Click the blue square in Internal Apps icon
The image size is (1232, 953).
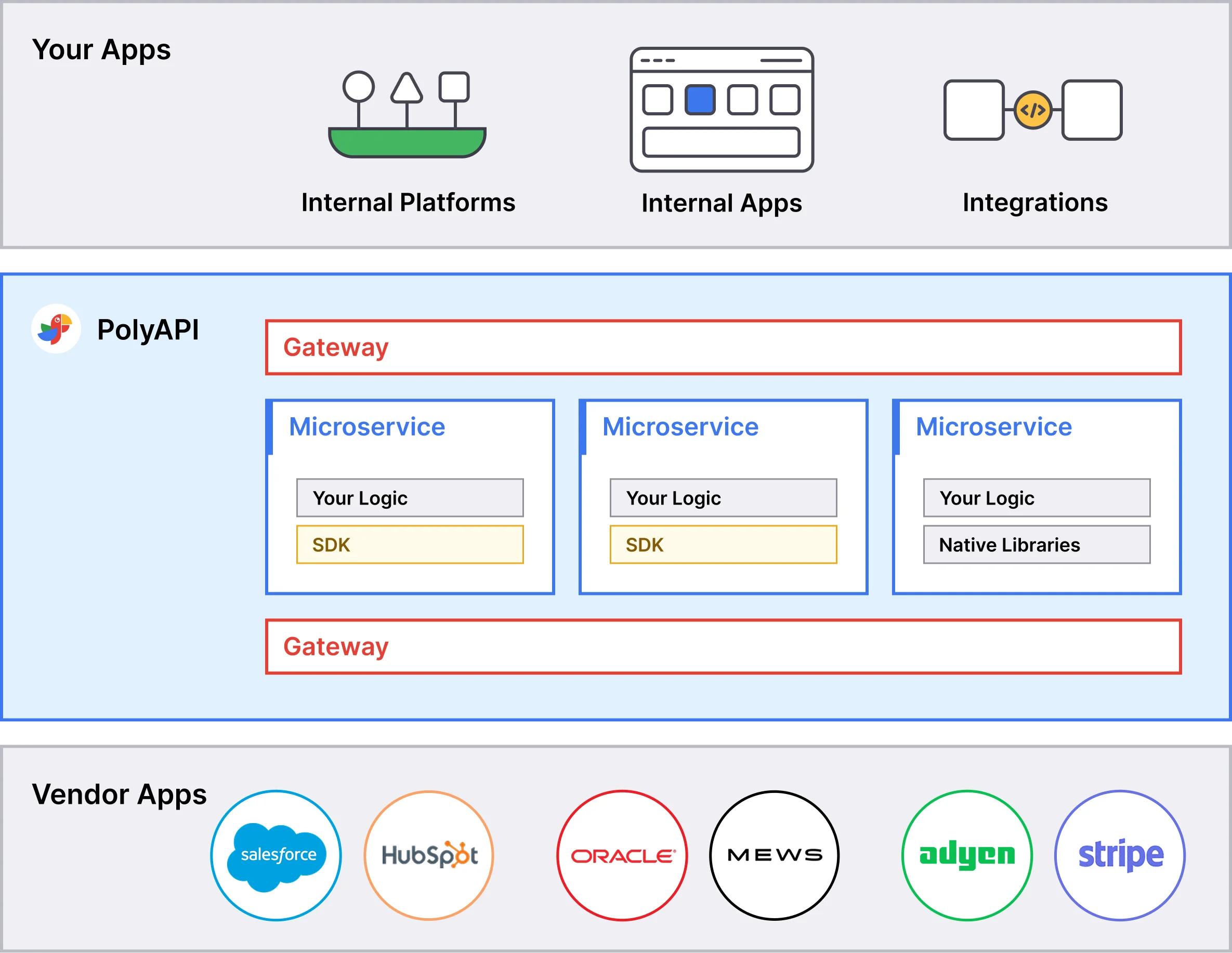tap(700, 100)
